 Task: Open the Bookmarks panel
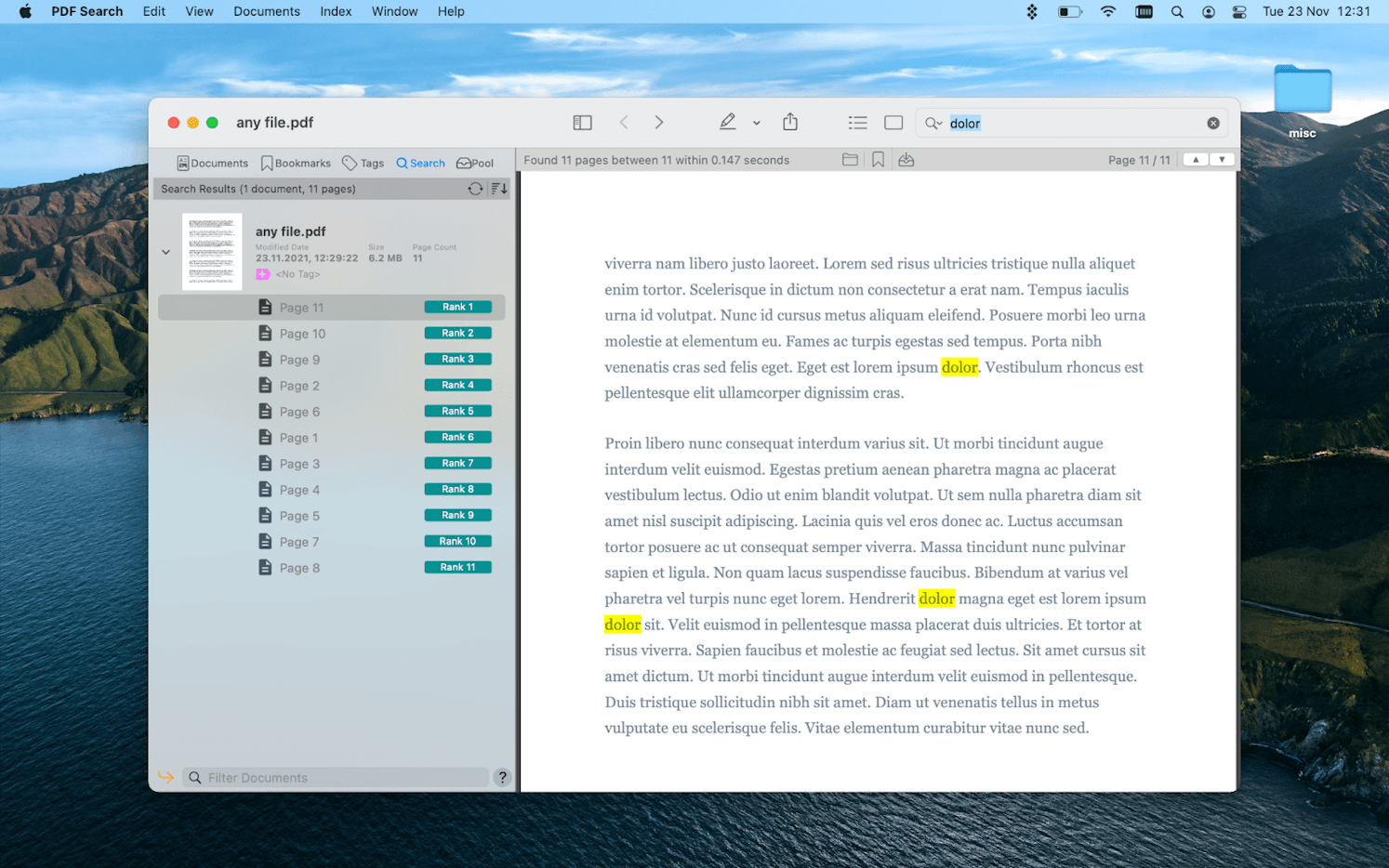296,163
